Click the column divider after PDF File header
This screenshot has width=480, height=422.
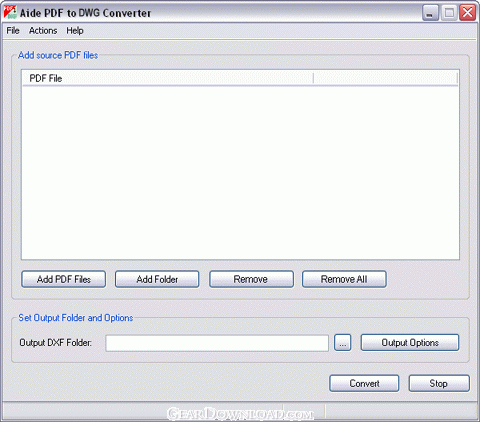click(313, 78)
